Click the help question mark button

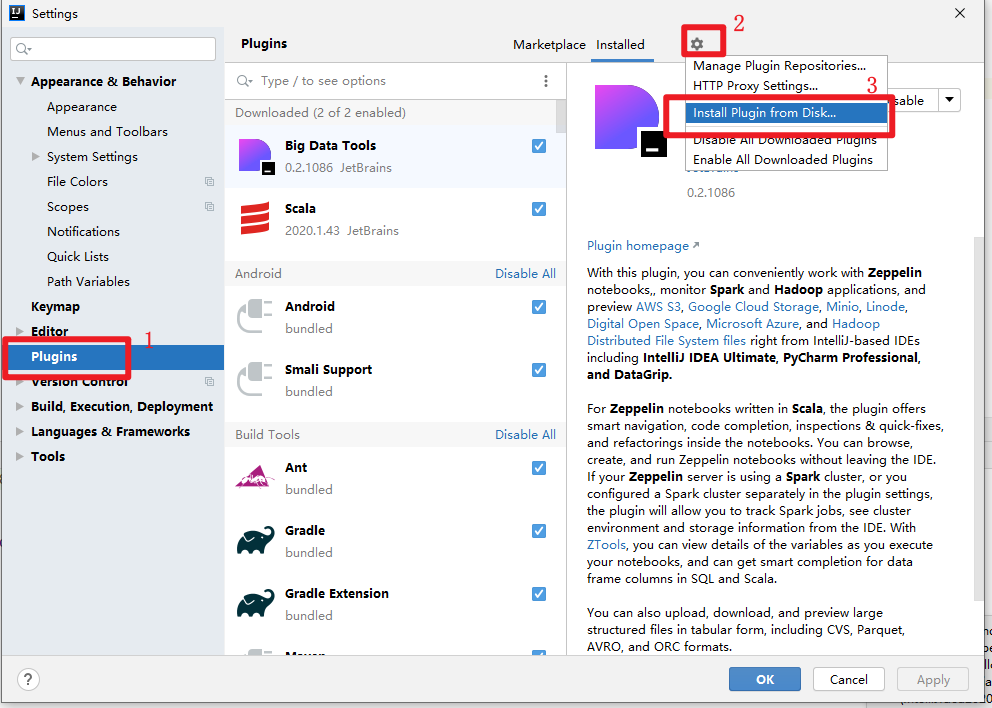28,680
